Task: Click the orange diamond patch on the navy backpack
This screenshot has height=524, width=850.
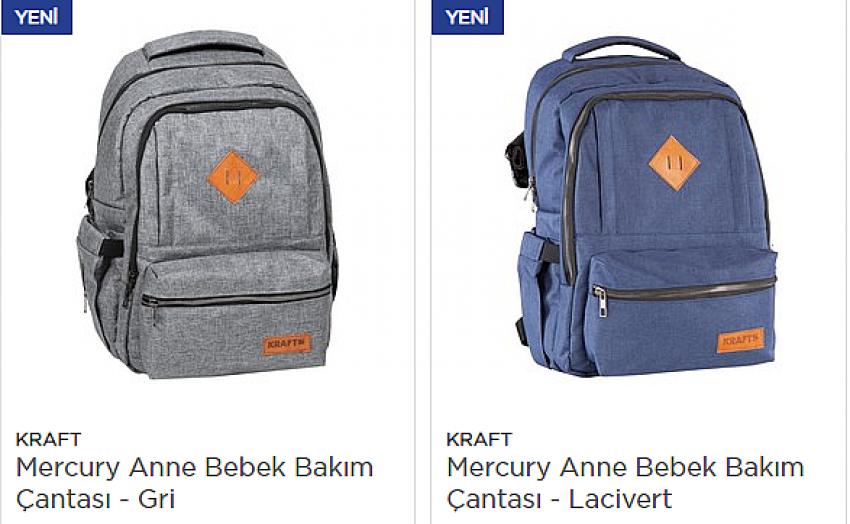Action: coord(674,163)
